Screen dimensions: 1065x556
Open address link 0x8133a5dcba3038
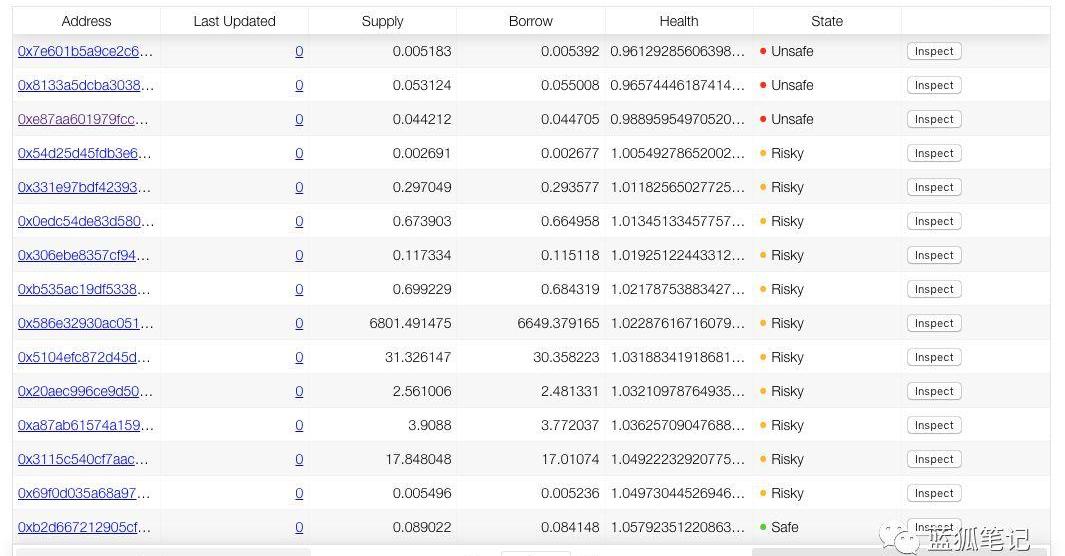(x=85, y=85)
